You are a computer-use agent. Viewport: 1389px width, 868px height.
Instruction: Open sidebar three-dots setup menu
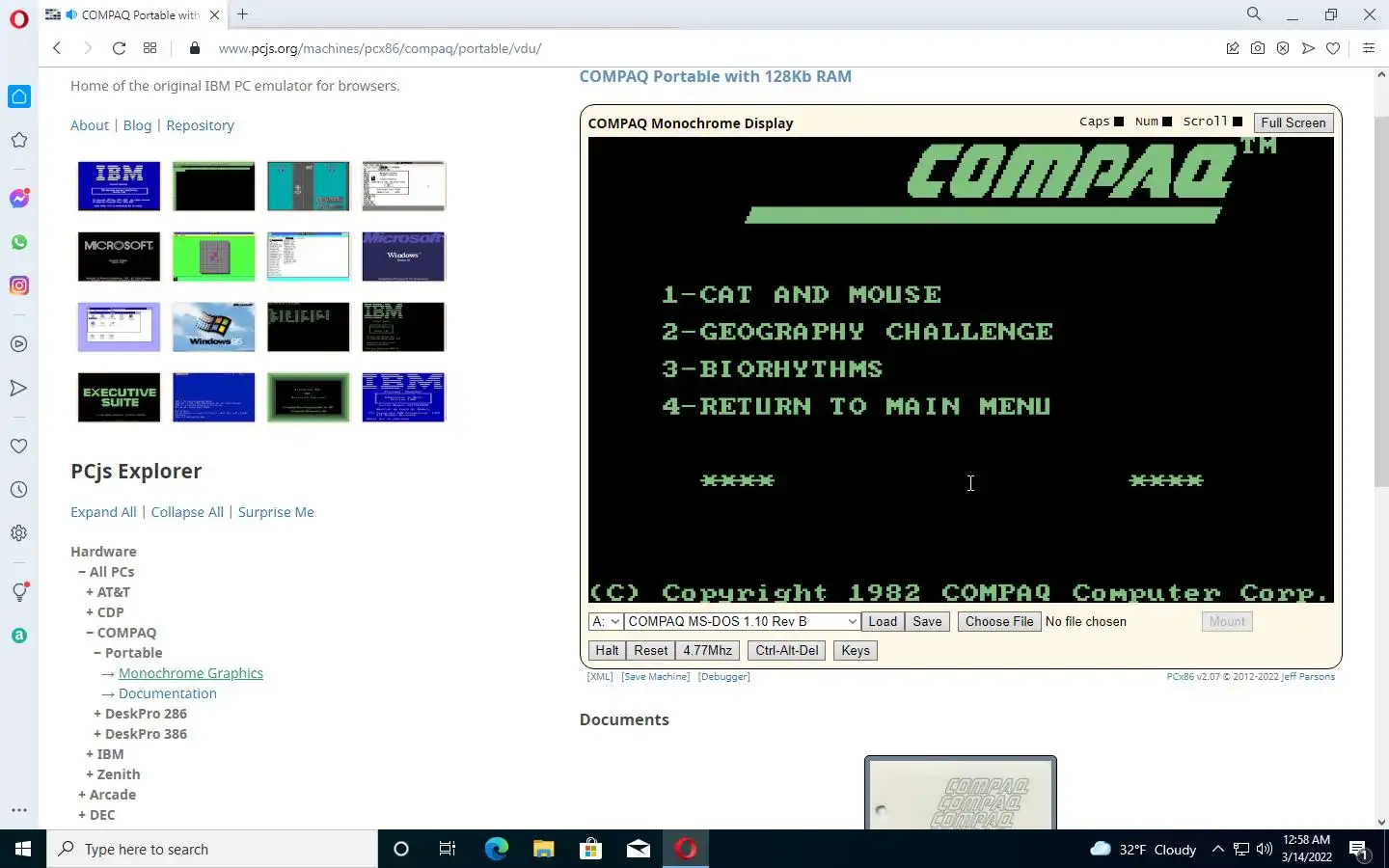coord(19,810)
